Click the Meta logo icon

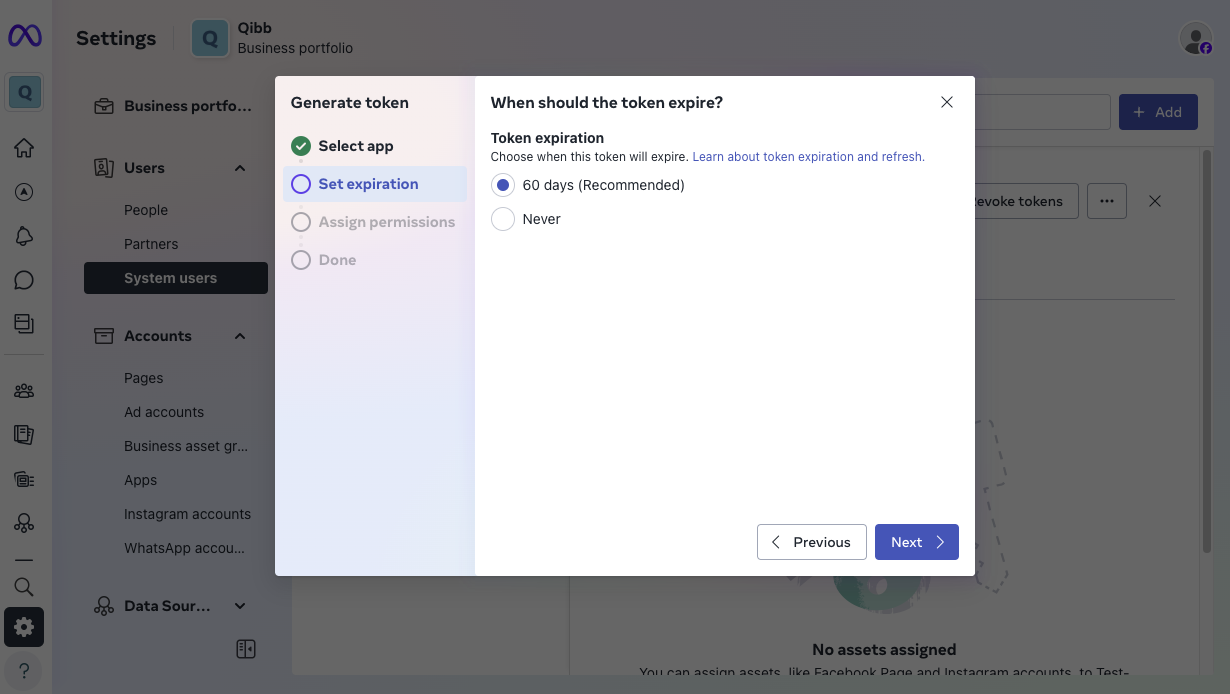(25, 37)
